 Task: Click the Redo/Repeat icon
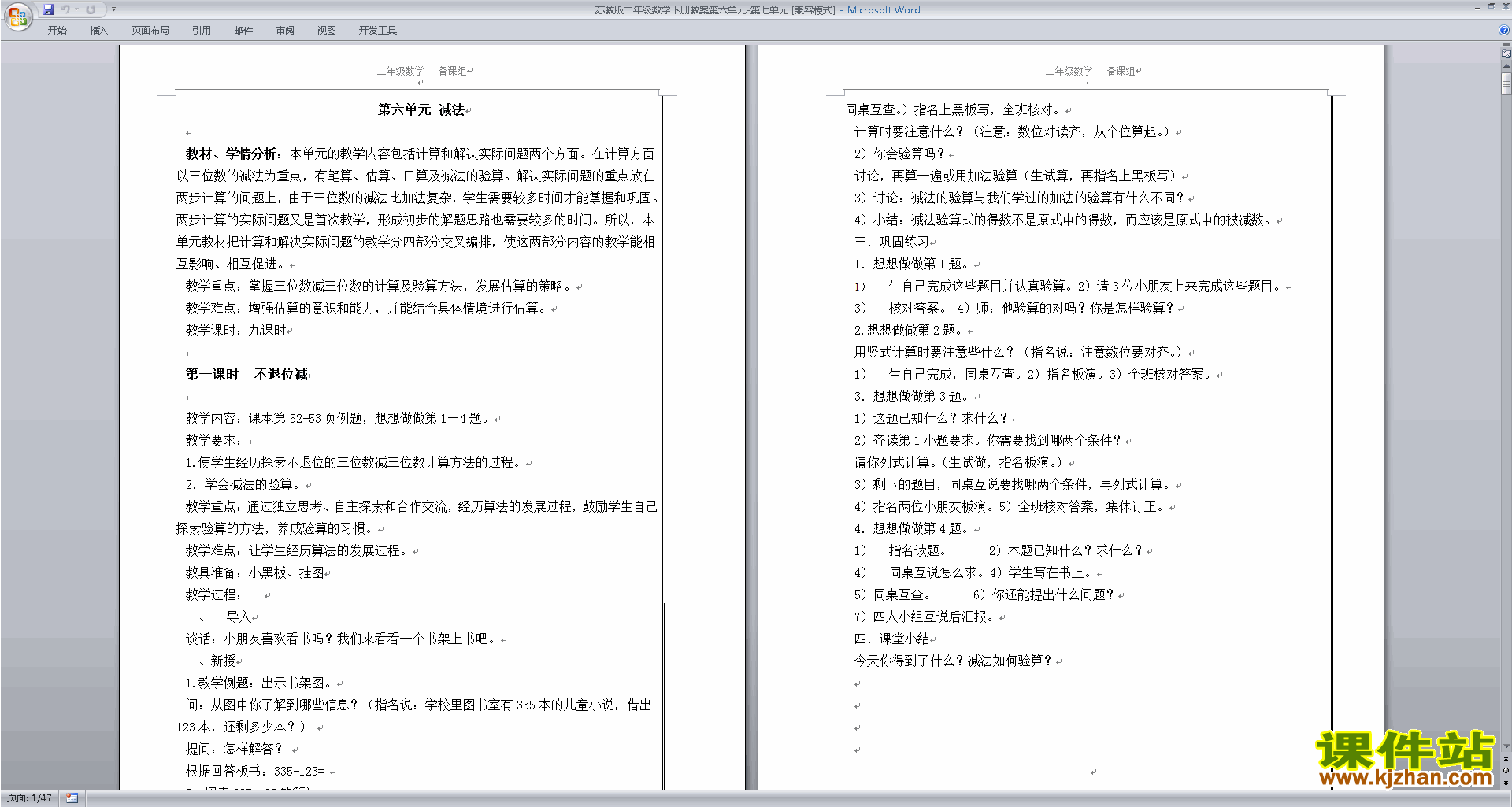91,9
